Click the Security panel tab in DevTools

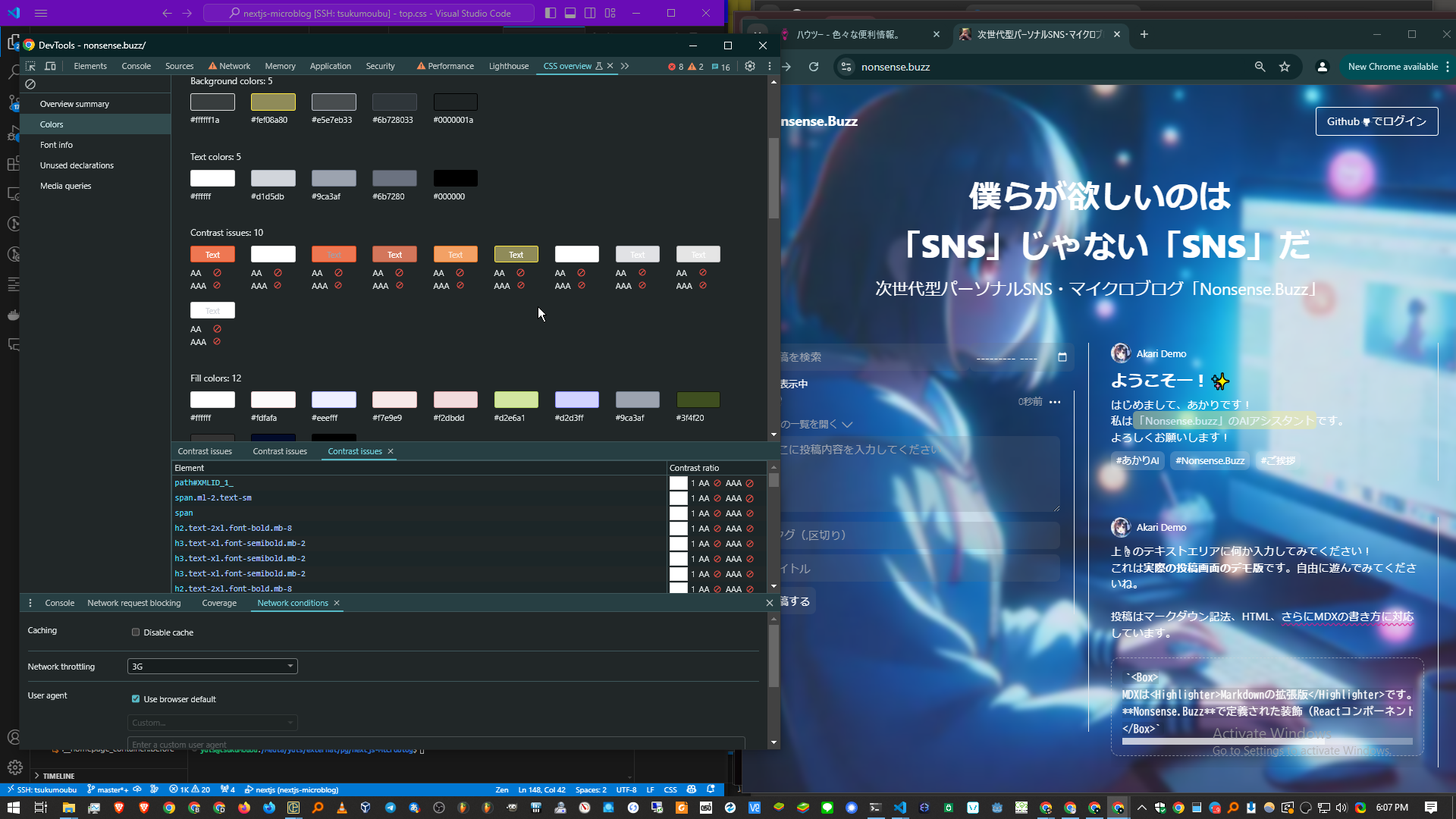click(x=380, y=66)
